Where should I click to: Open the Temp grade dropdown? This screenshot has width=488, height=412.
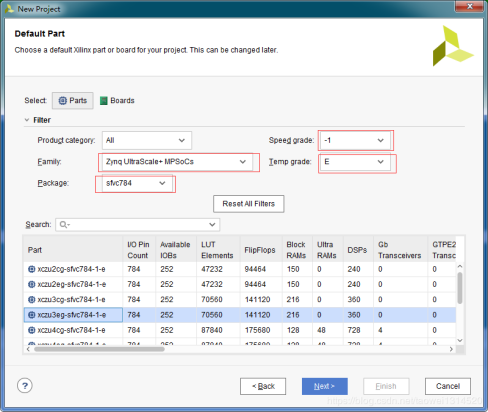pos(355,162)
